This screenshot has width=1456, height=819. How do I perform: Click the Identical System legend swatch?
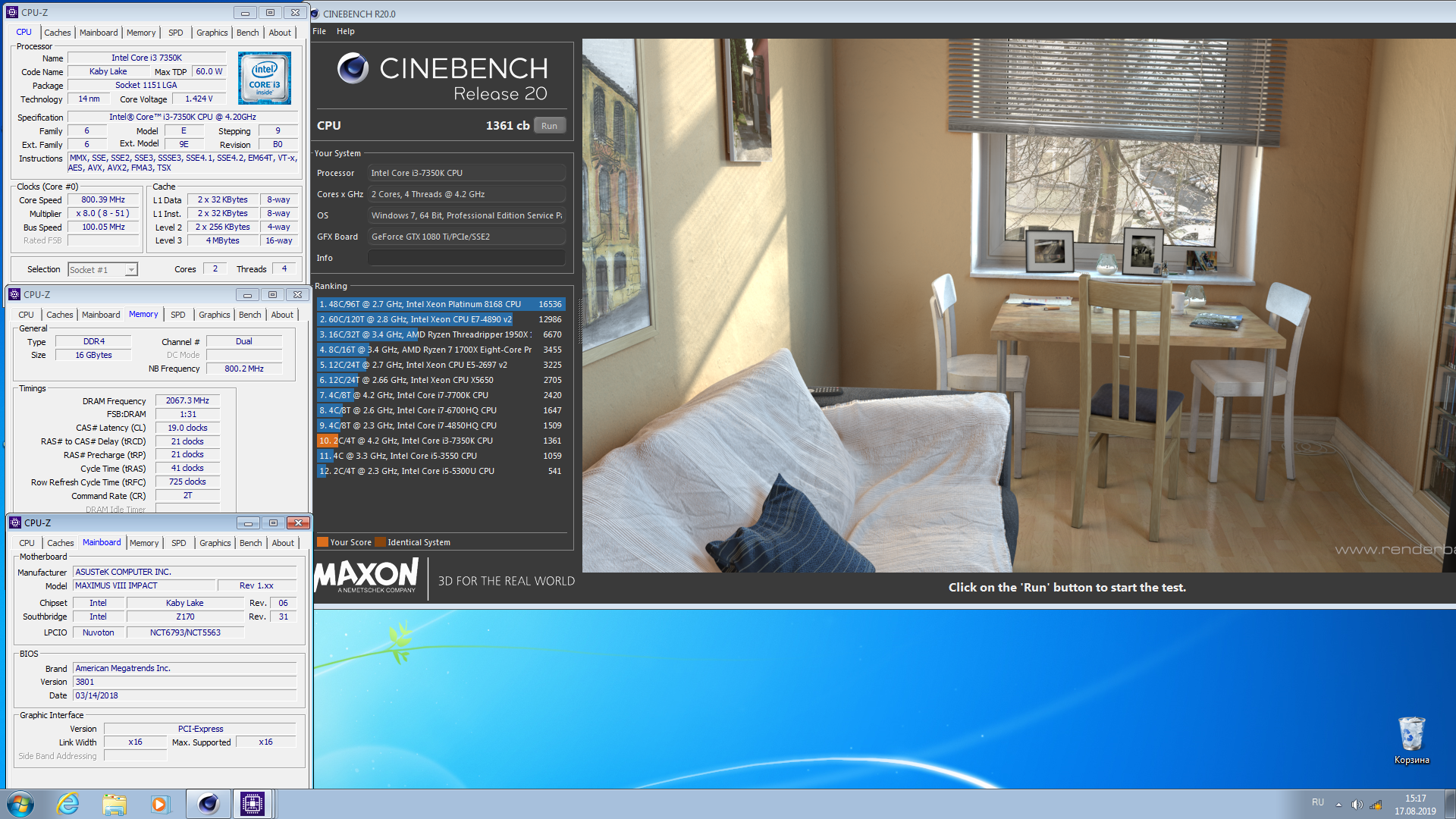(381, 542)
